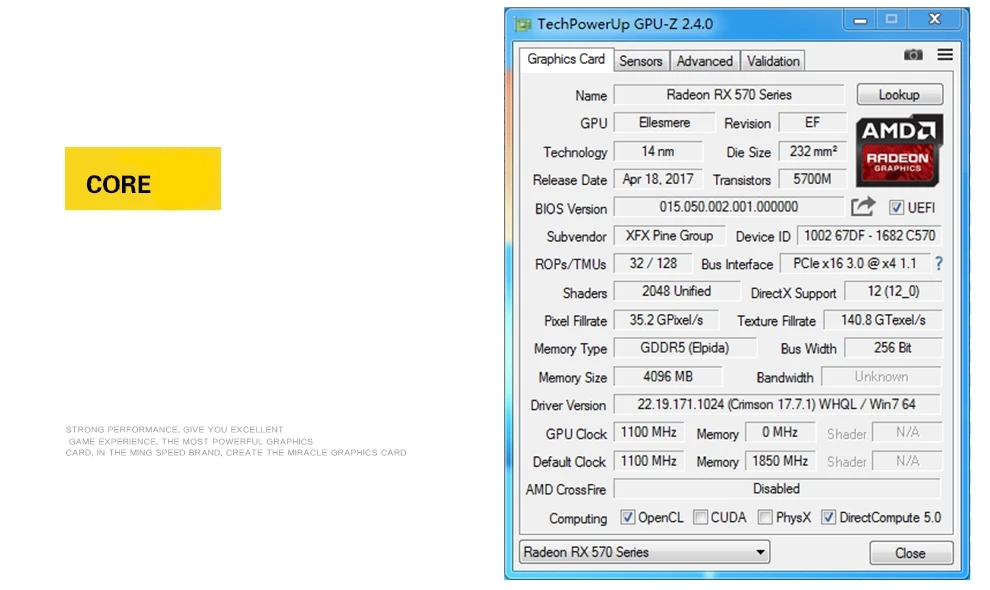Toggle the PhysX checkbox
The width and height of the screenshot is (990, 590).
point(765,517)
